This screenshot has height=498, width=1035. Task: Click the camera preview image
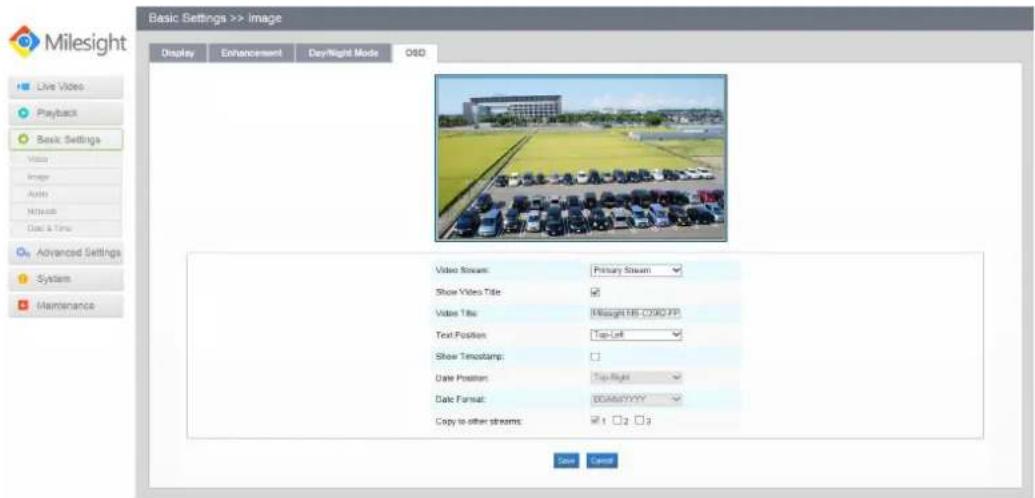click(581, 158)
